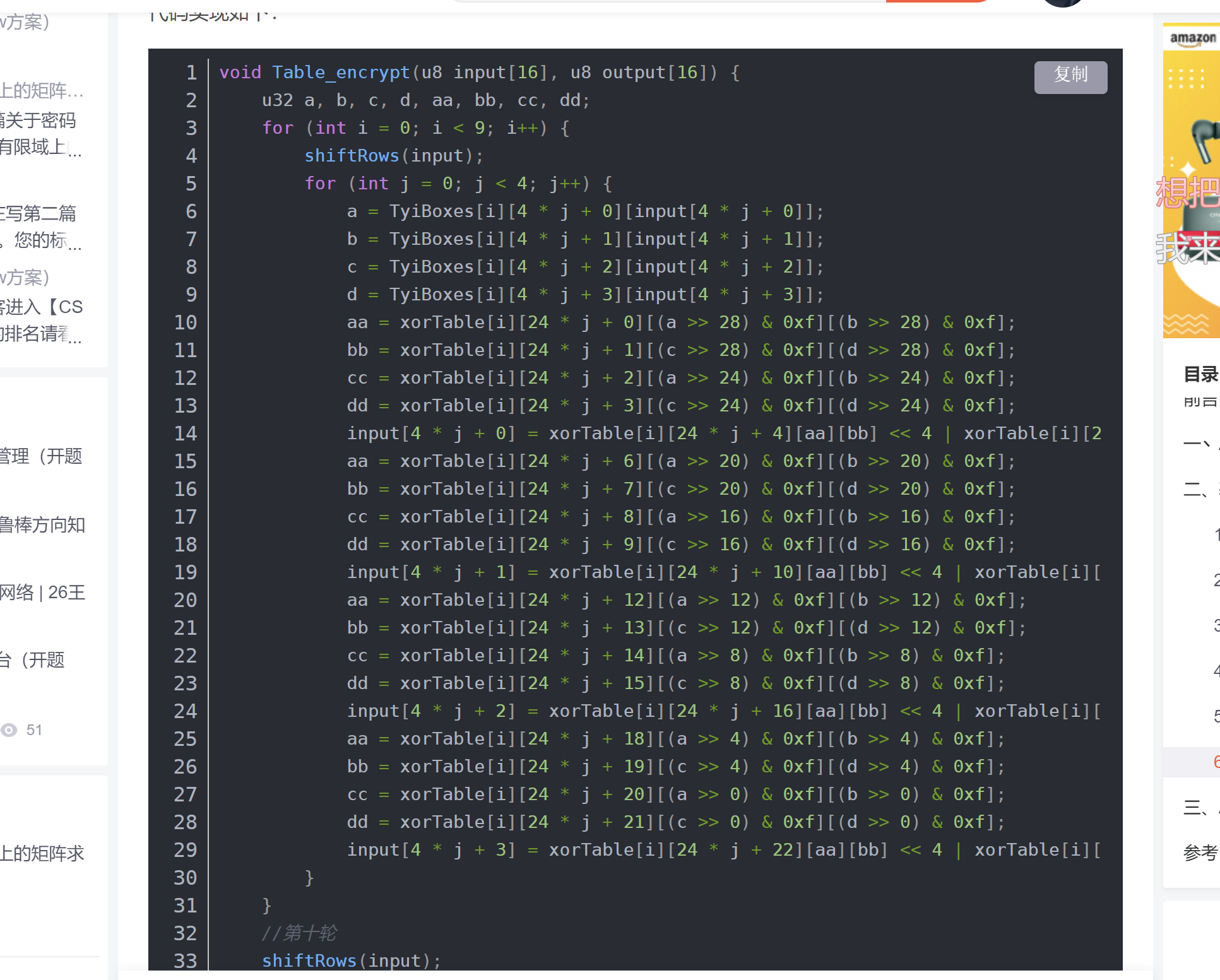This screenshot has width=1220, height=980.
Task: Click line number 20 in the code gutter
Action: pos(186,600)
